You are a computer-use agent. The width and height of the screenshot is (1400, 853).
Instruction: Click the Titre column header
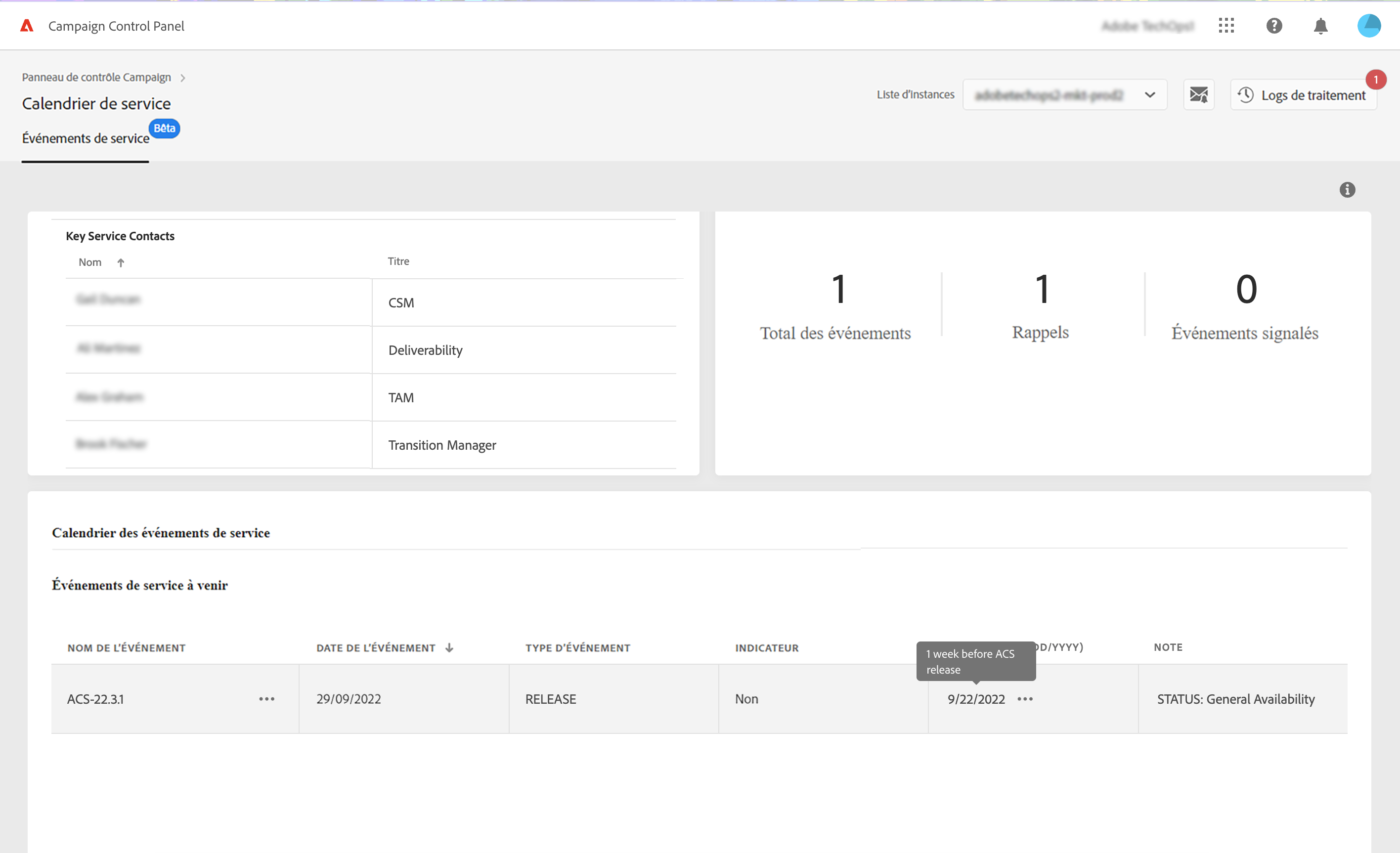(398, 261)
